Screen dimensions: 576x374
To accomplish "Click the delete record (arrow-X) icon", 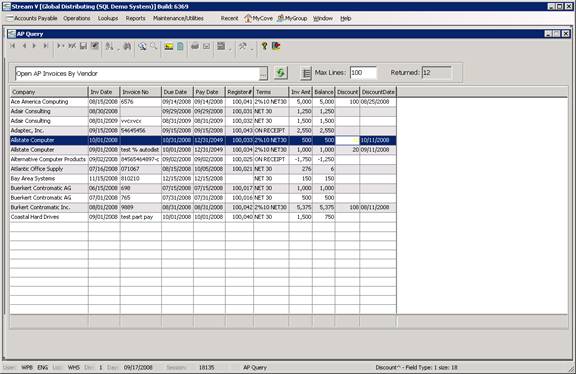I will 72,46.
